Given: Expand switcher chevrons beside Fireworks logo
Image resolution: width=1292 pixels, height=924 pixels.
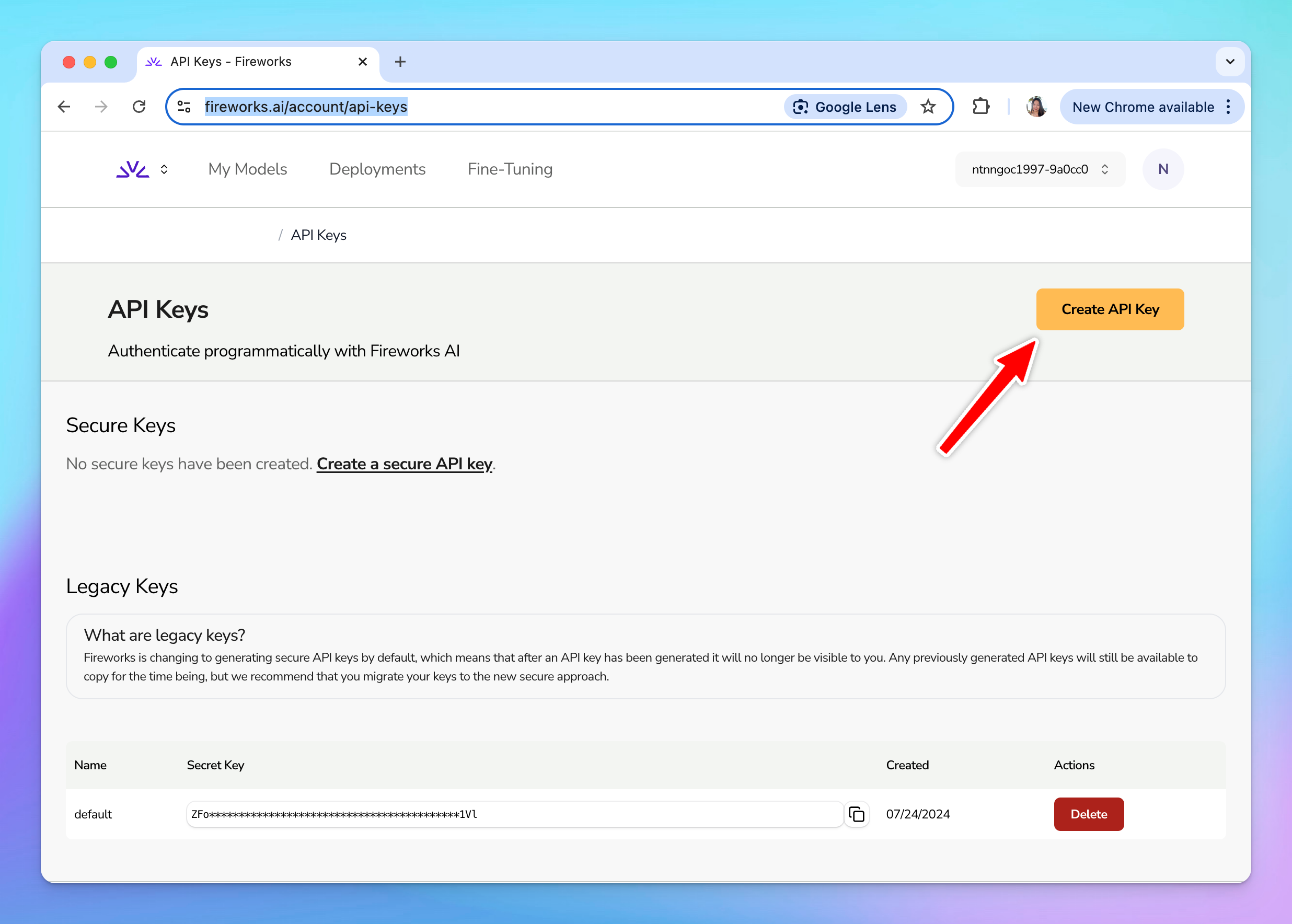Looking at the screenshot, I should [x=165, y=169].
